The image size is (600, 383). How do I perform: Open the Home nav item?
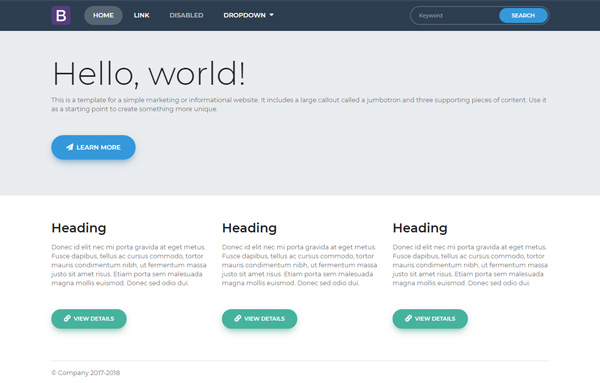click(103, 15)
